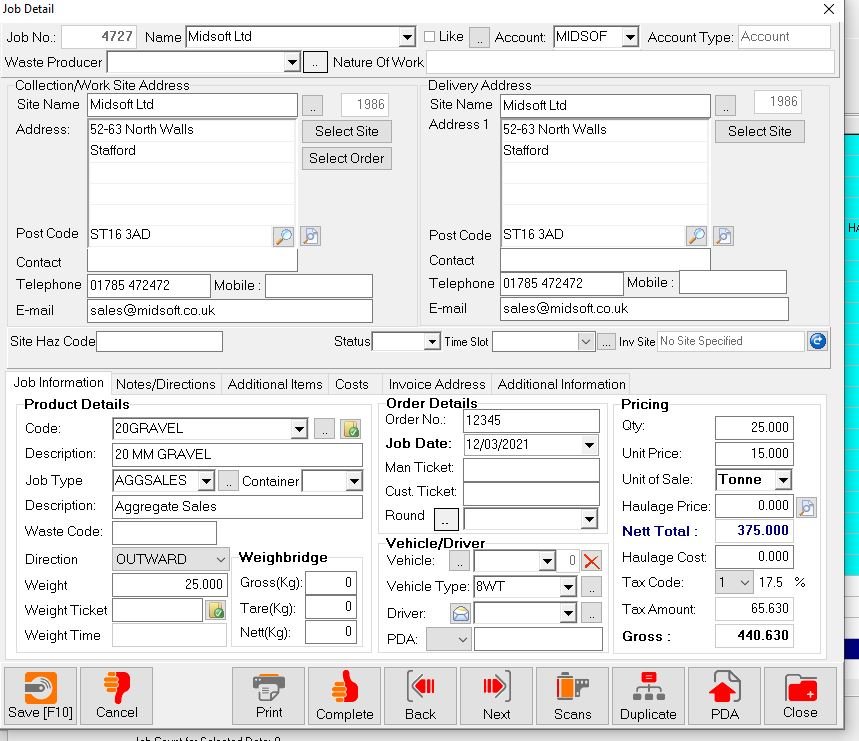Click the browse button beside Like checkbox

click(x=479, y=38)
